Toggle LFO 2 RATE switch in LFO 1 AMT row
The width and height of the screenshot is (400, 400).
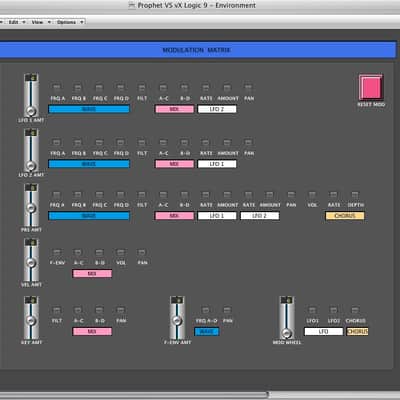pos(206,88)
